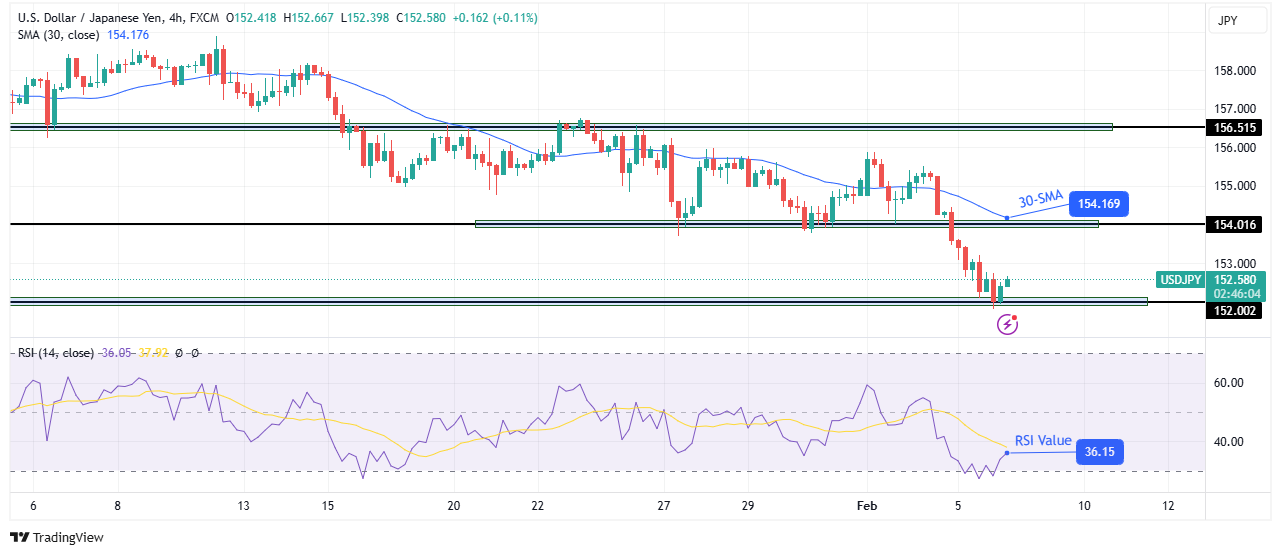Select the blue endpoint dot on RSI line

pos(1006,453)
